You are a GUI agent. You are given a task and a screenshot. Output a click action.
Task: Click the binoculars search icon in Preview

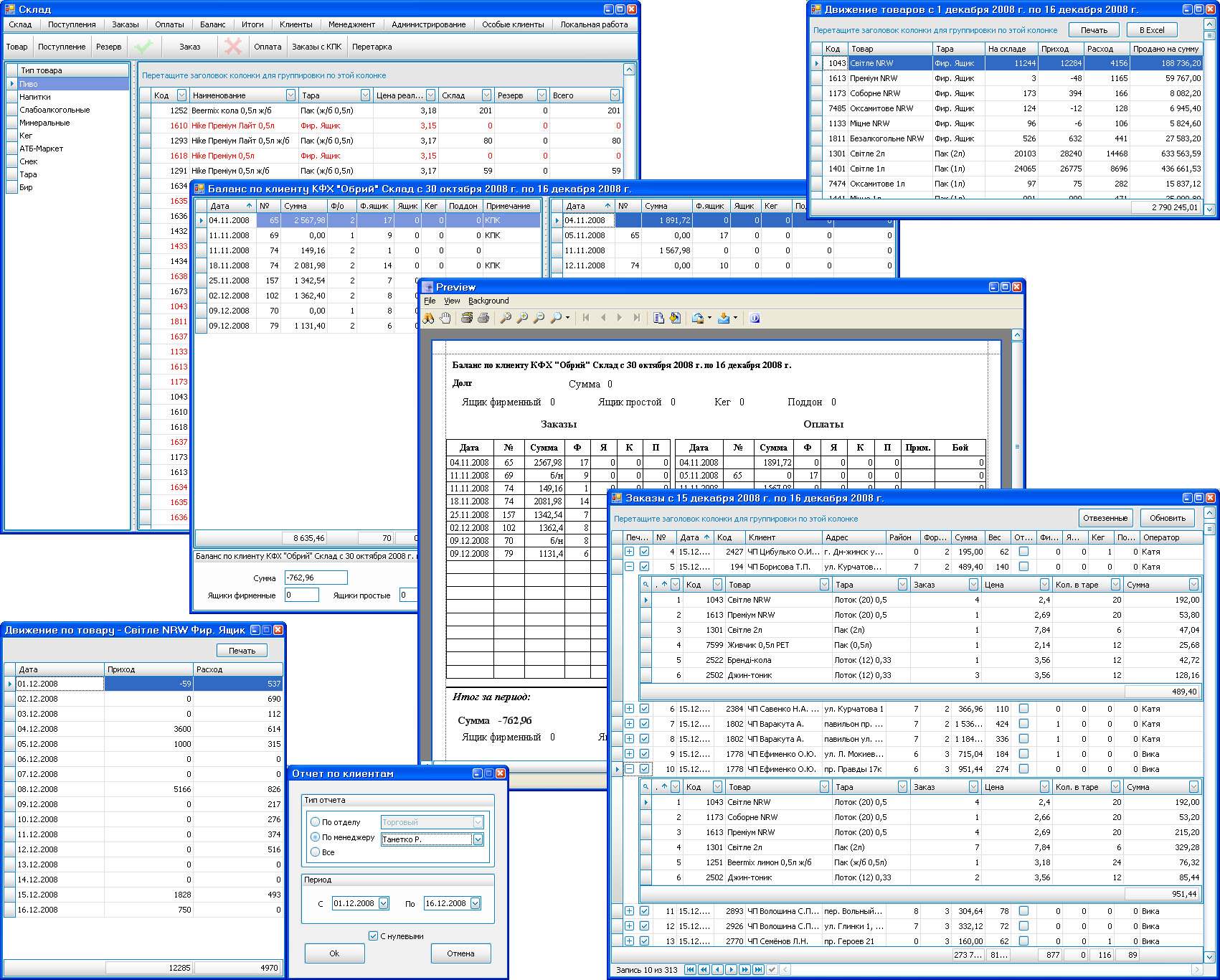coord(428,318)
